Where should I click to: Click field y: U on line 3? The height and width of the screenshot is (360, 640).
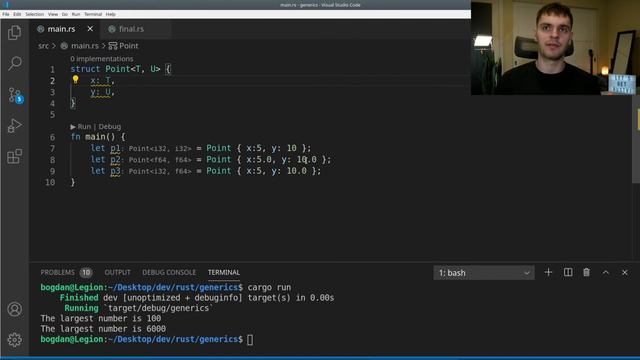[102, 92]
